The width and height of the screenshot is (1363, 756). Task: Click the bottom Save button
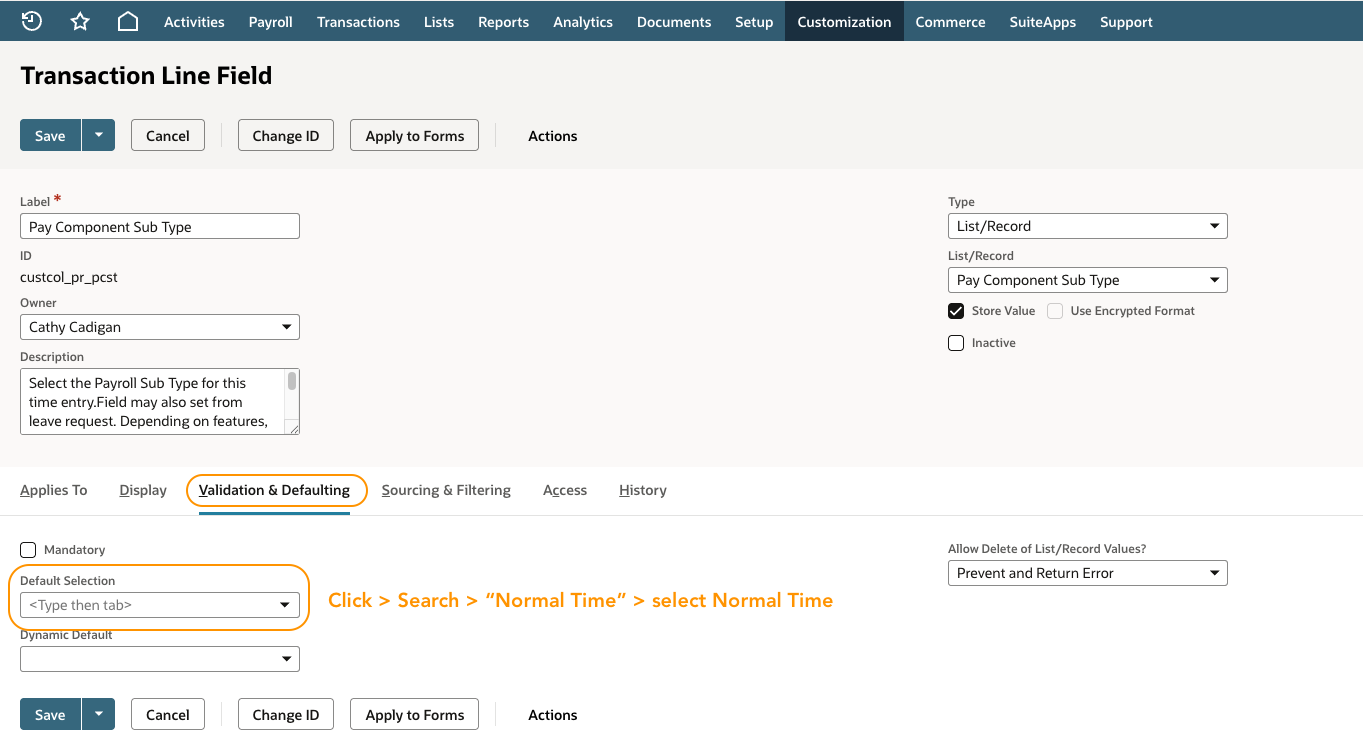(50, 714)
